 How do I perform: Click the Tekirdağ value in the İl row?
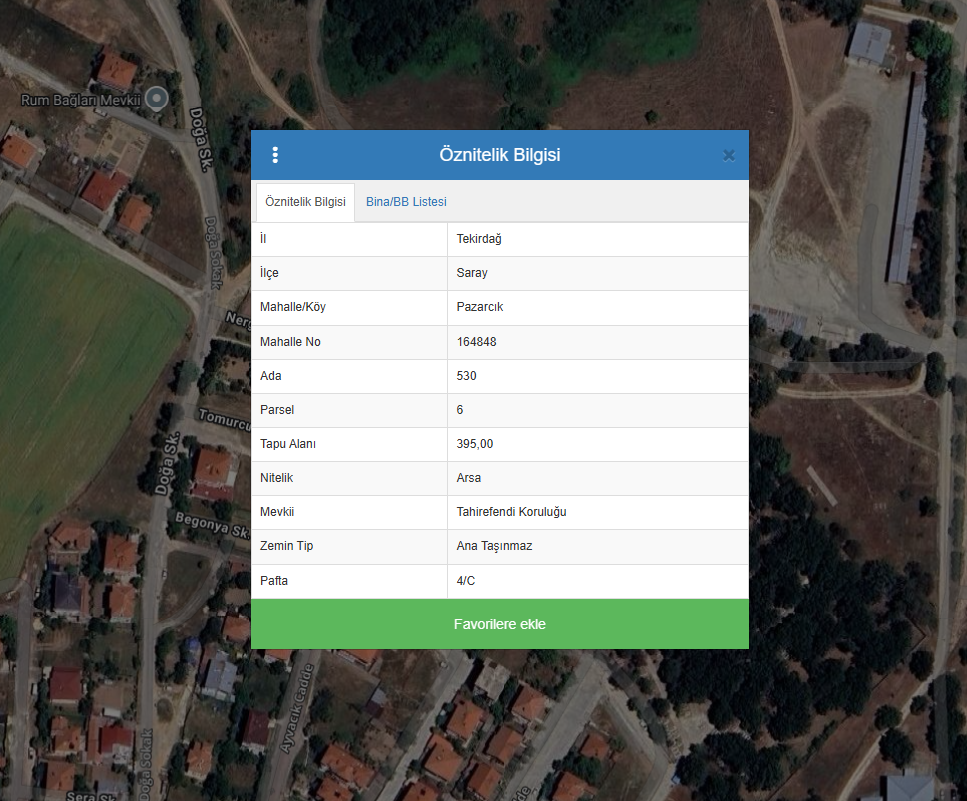(481, 239)
